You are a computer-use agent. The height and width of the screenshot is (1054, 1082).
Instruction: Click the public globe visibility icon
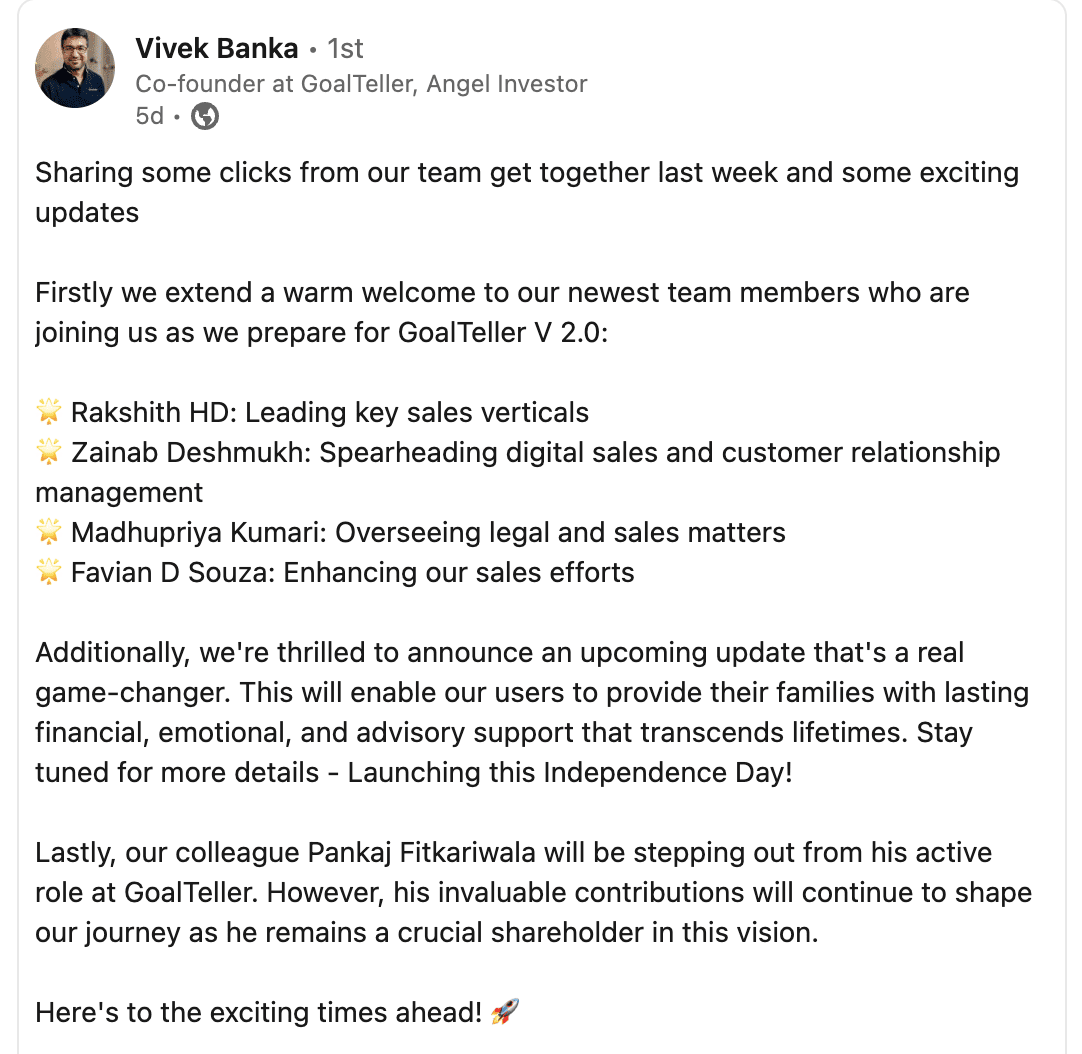point(205,116)
